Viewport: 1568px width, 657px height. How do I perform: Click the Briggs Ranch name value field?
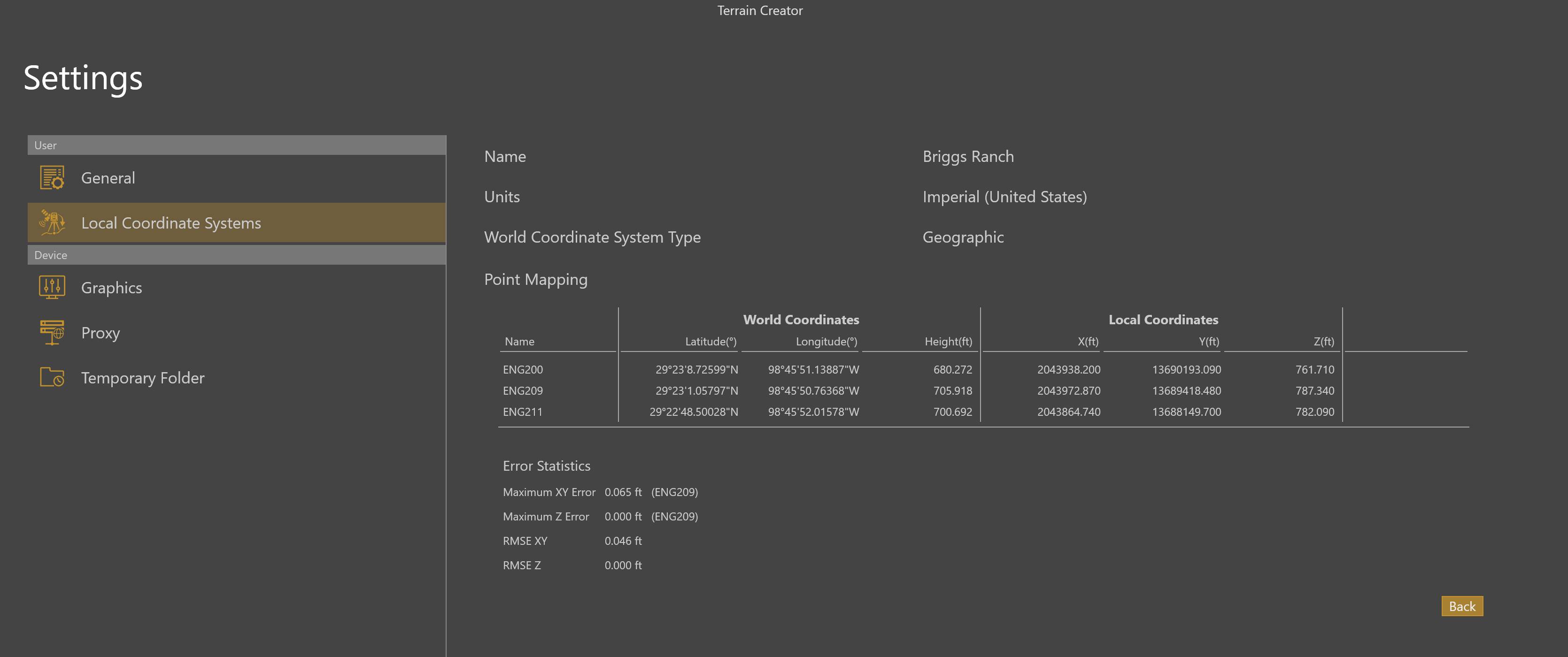(968, 156)
